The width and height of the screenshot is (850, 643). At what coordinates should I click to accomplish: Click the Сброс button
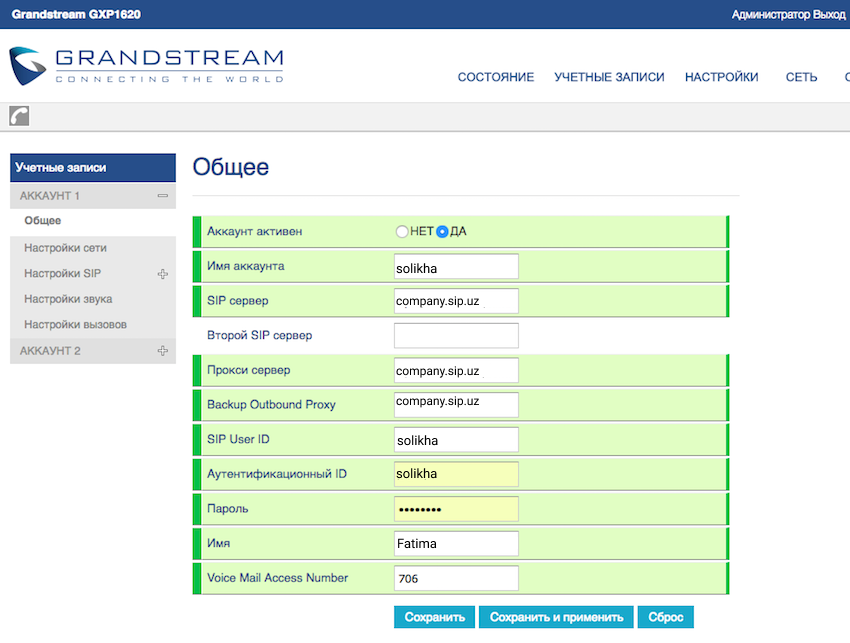665,617
